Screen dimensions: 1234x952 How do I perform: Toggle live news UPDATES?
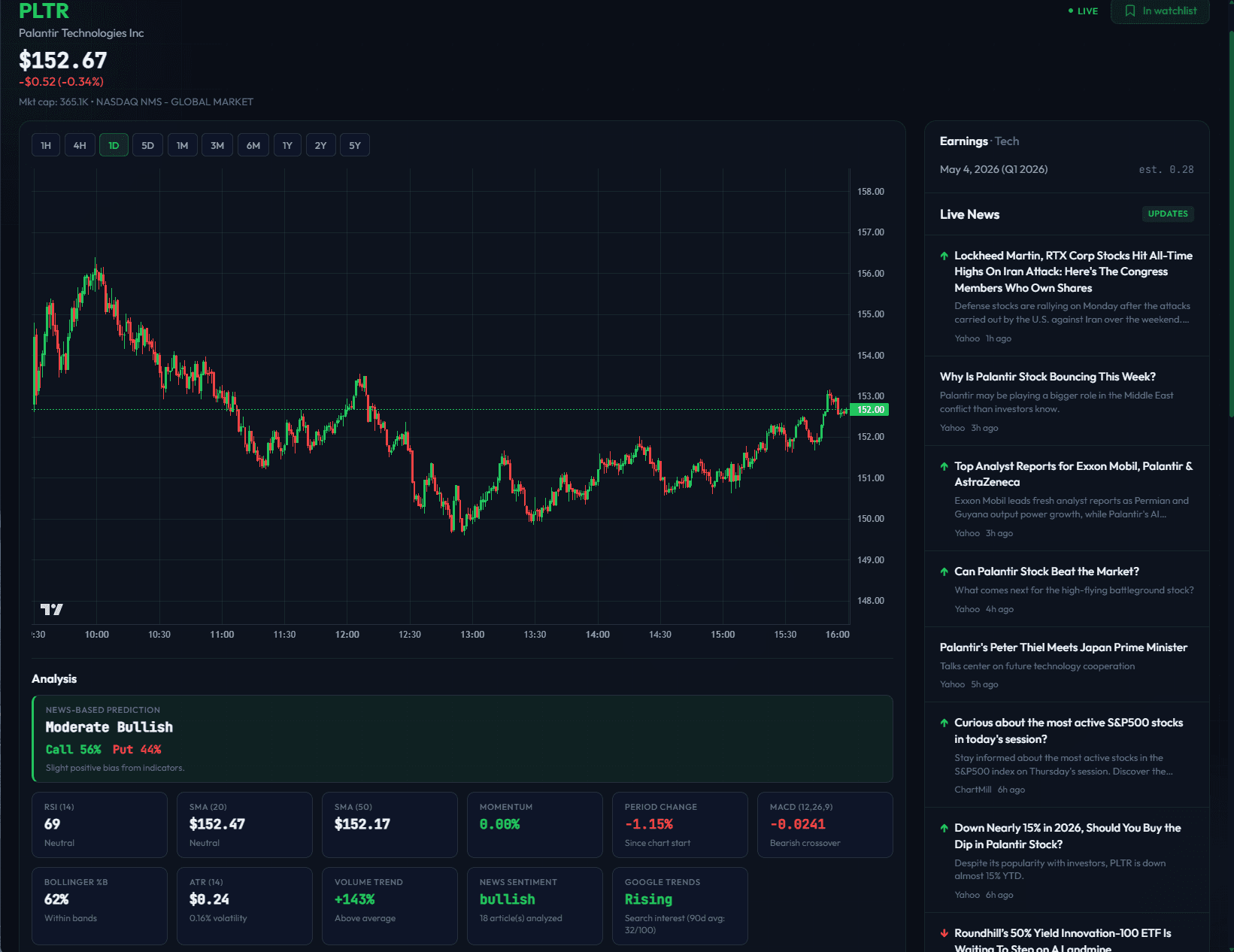point(1167,214)
